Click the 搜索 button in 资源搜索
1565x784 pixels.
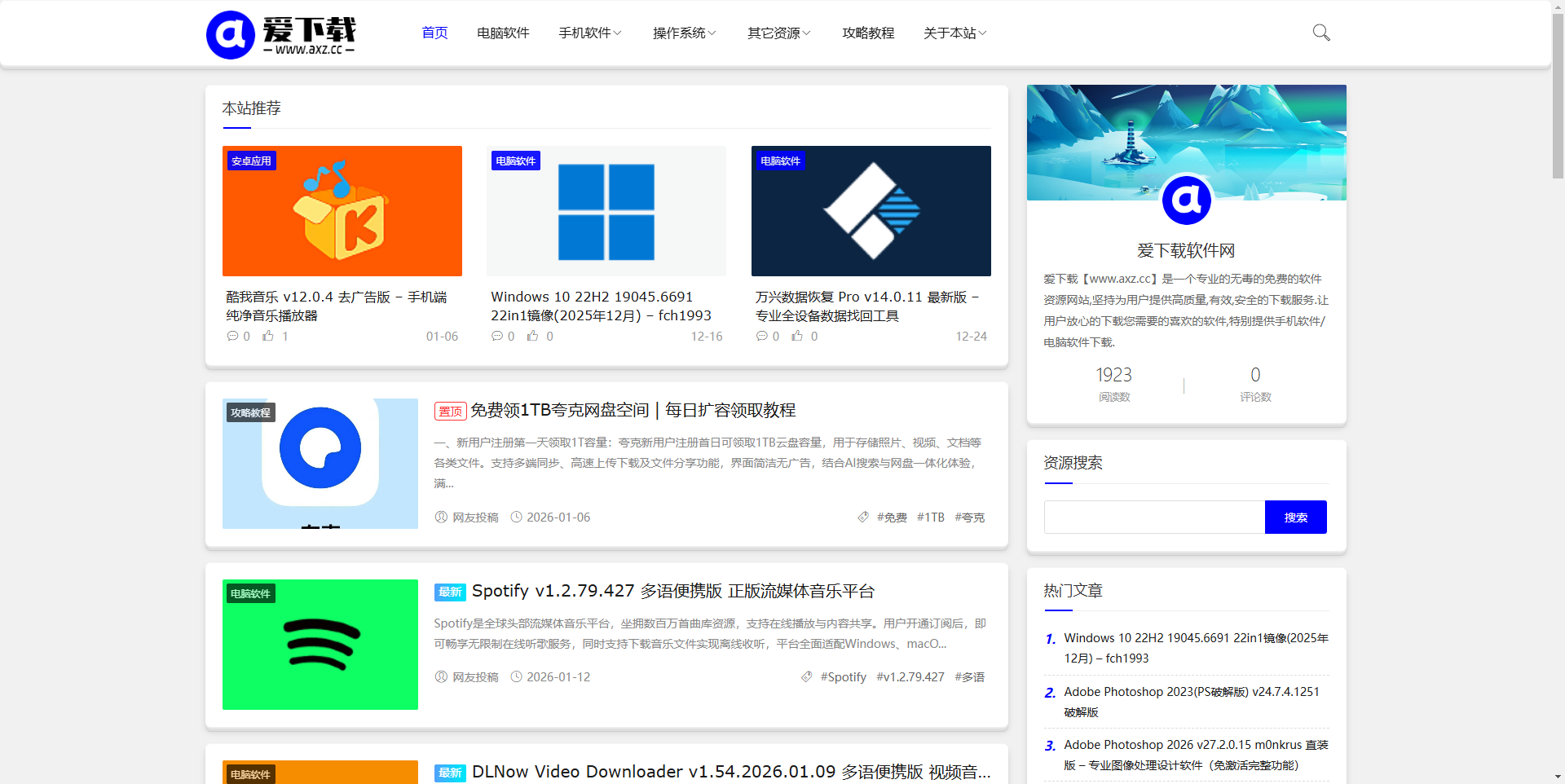pyautogui.click(x=1295, y=517)
